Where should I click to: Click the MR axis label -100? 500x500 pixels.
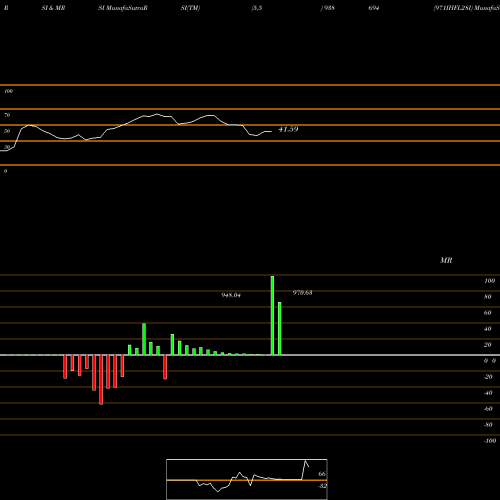[x=490, y=441]
